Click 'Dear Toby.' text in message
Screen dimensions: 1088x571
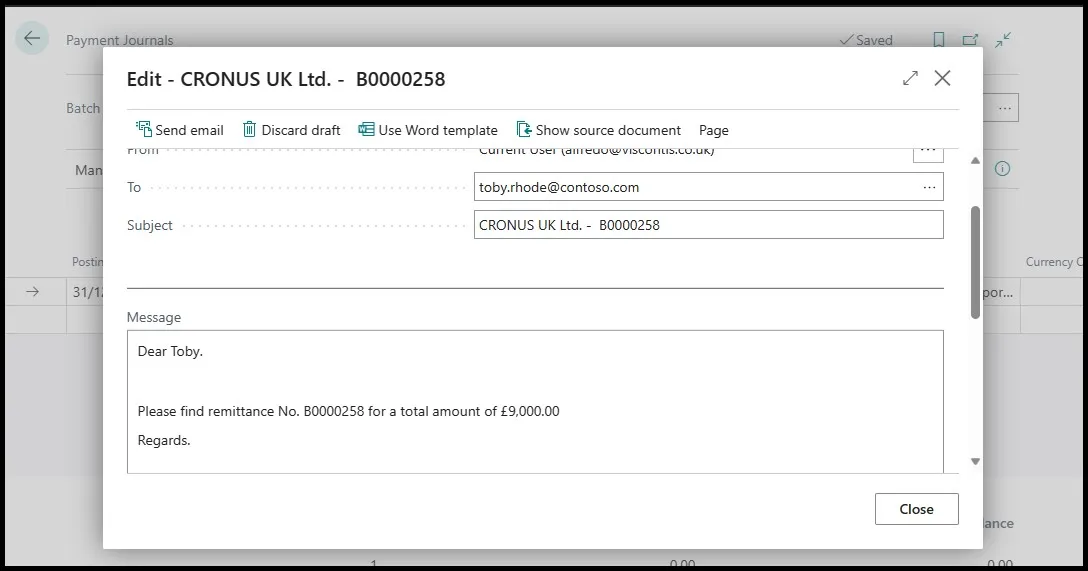(170, 351)
